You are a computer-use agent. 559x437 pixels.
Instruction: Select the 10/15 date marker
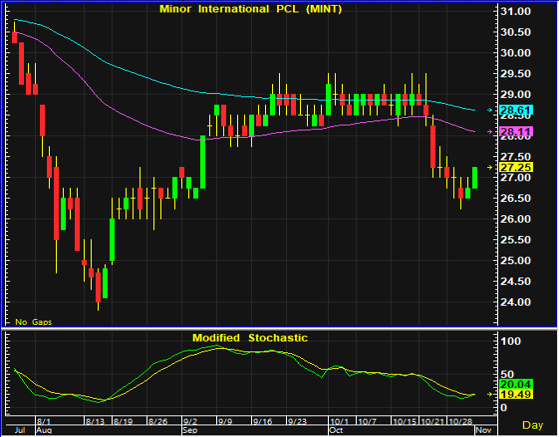click(x=404, y=421)
